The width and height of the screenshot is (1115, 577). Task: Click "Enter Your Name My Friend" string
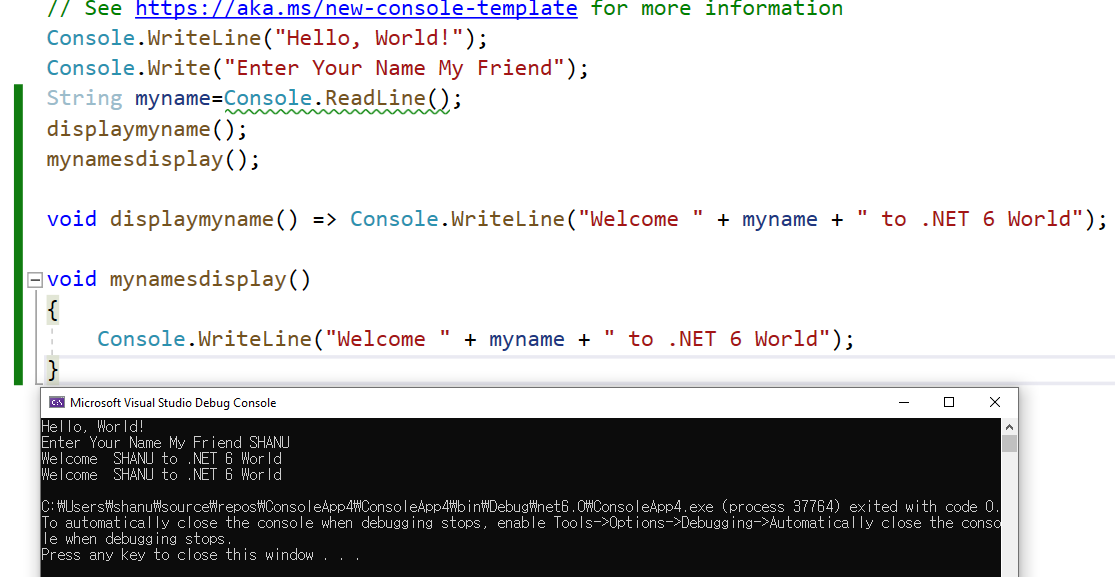(395, 68)
